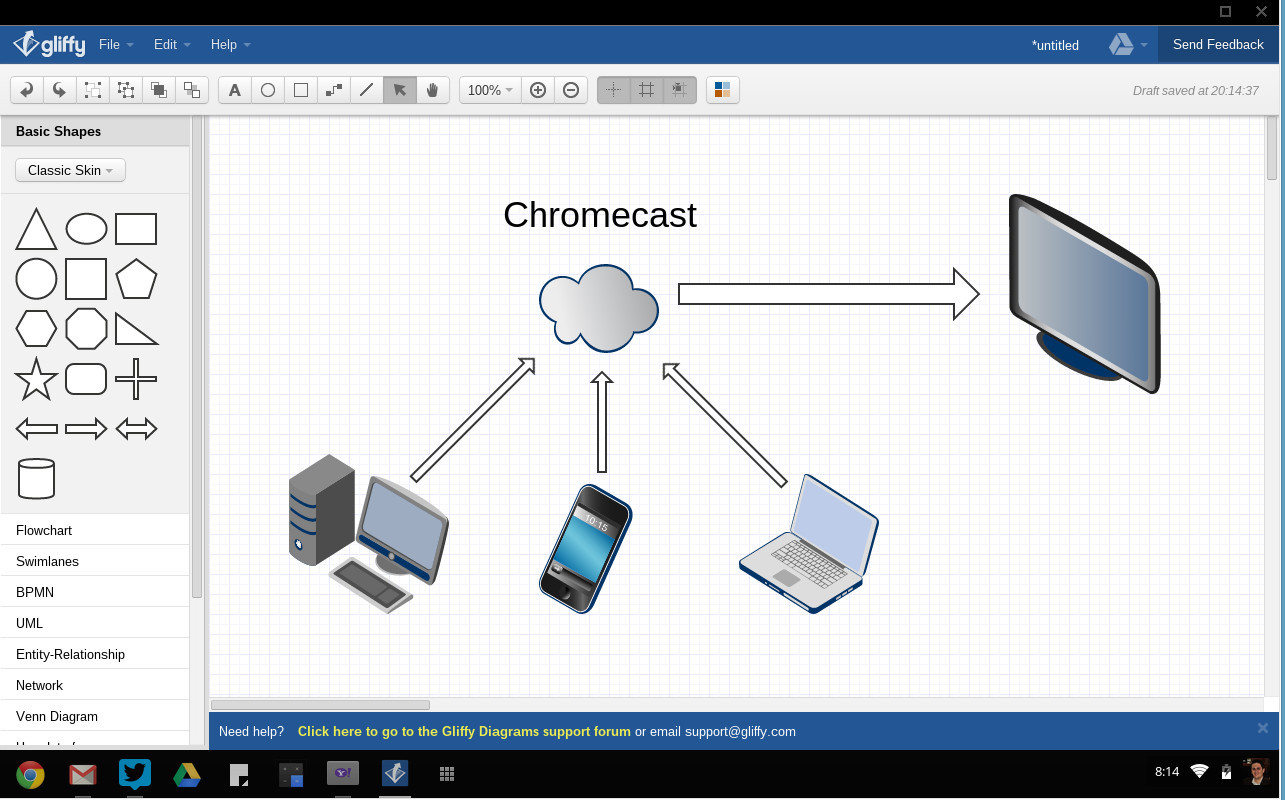The height and width of the screenshot is (800, 1285).
Task: Click the zoom in plus icon
Action: coord(538,90)
